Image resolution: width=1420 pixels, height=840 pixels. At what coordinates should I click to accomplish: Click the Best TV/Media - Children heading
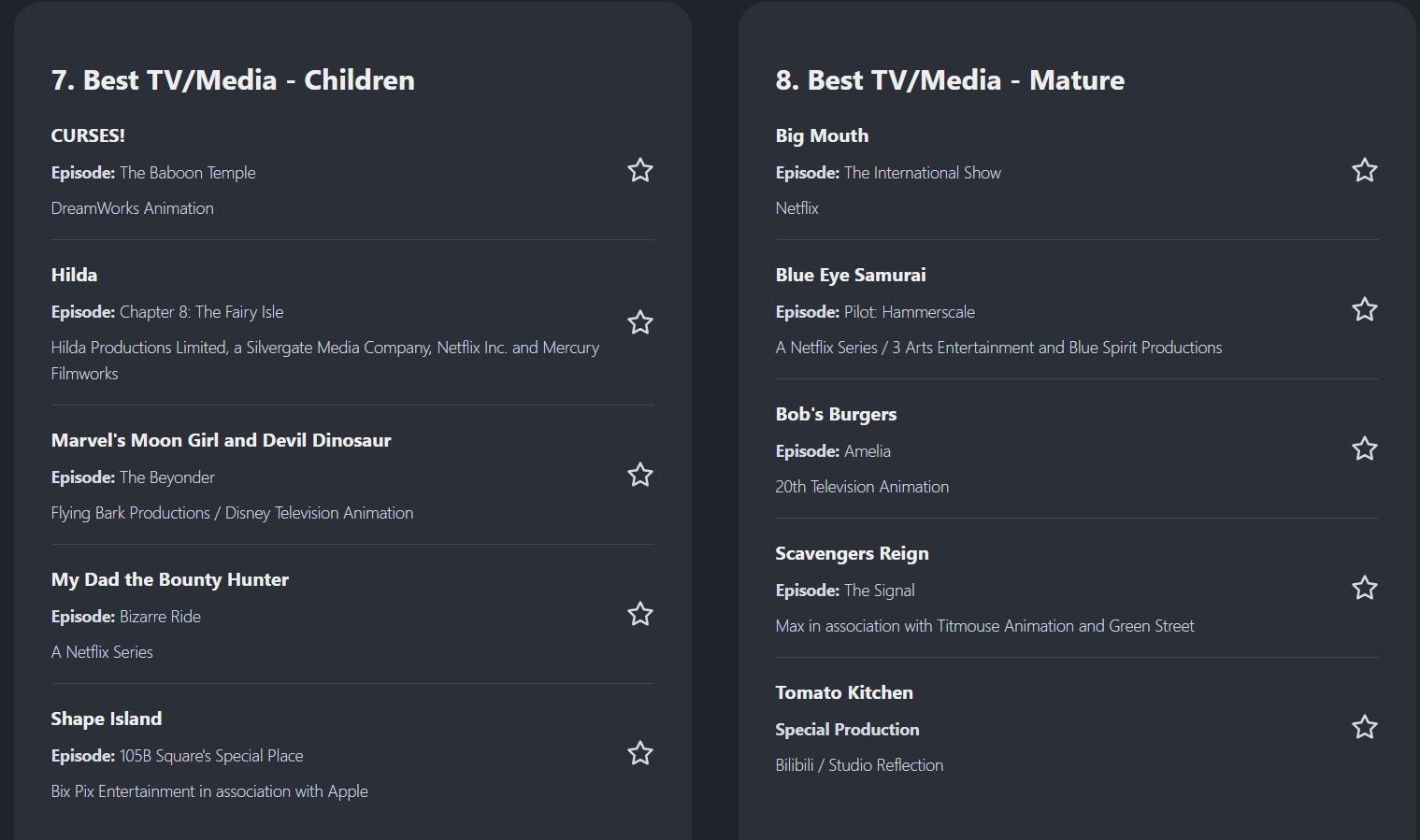[x=233, y=80]
